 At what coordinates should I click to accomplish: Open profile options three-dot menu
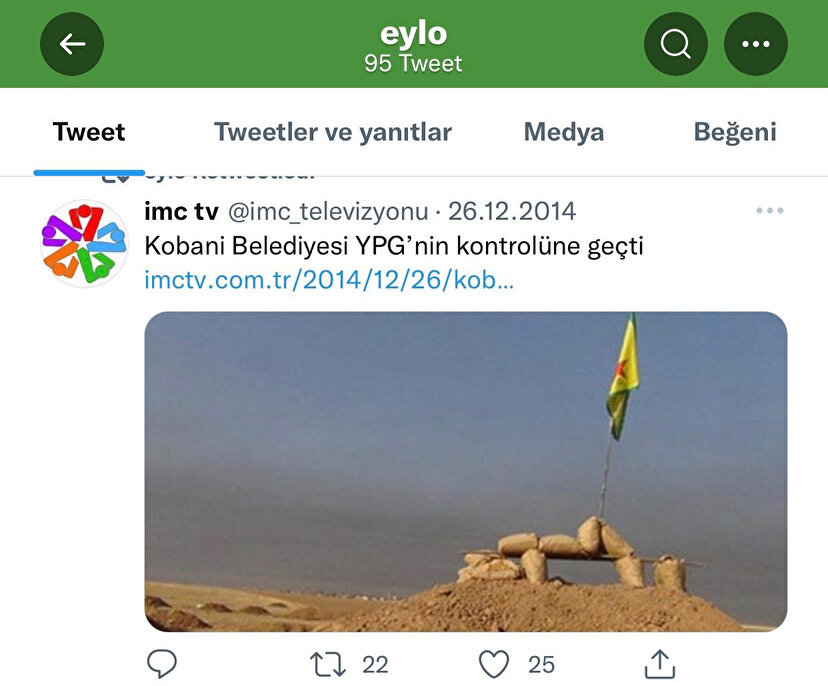point(756,44)
